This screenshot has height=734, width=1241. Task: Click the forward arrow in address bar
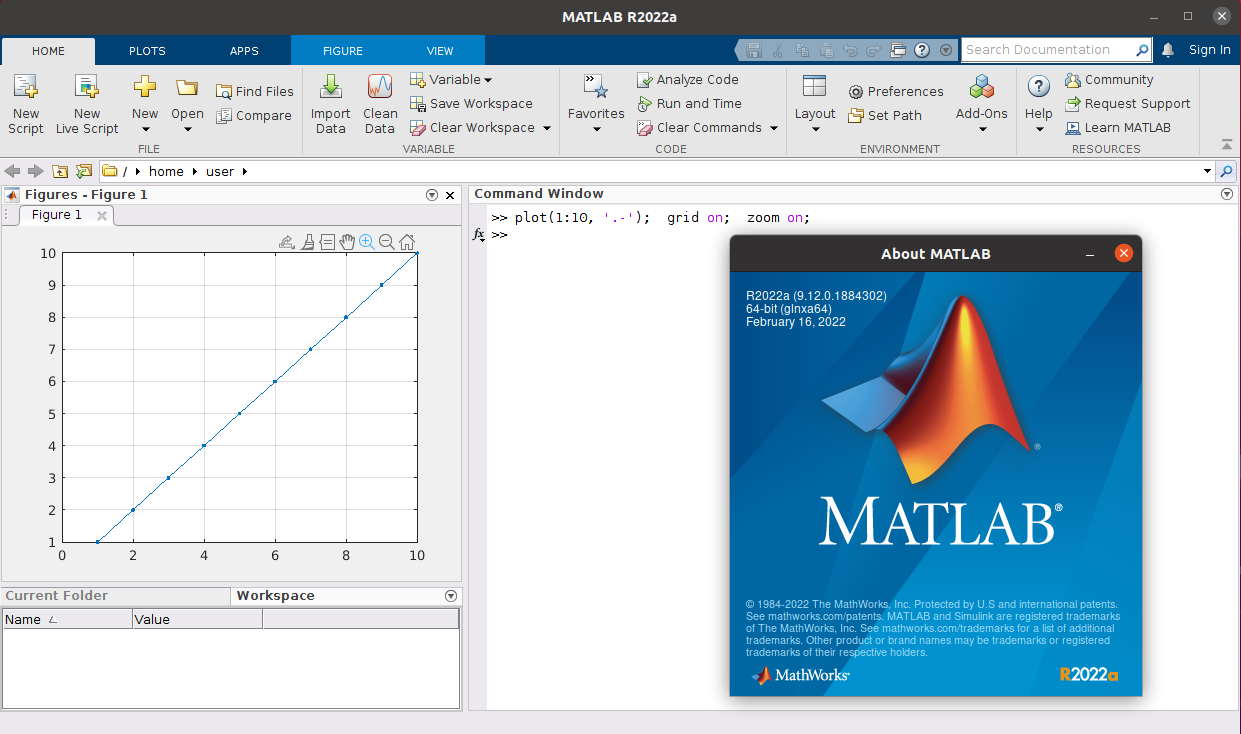(36, 171)
